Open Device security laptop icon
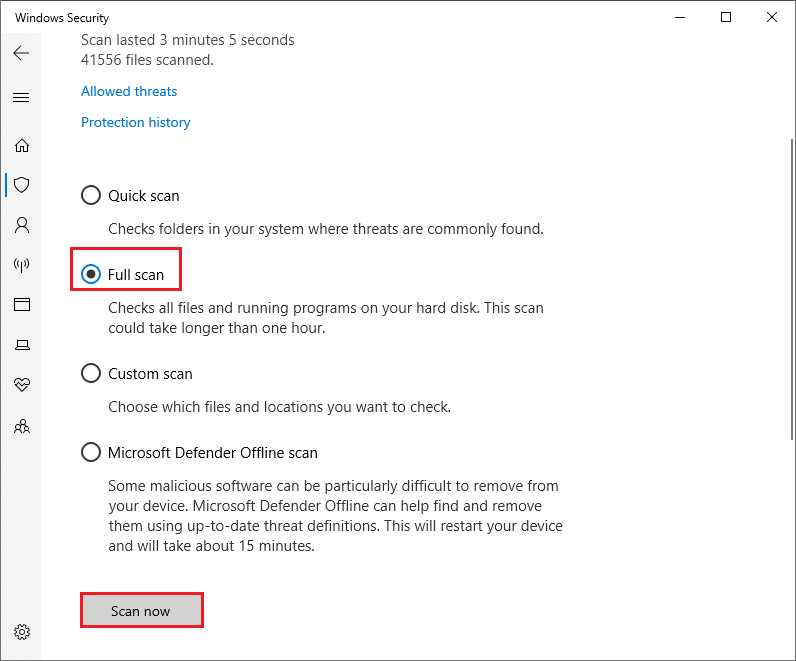Viewport: 796px width, 661px height. (21, 345)
